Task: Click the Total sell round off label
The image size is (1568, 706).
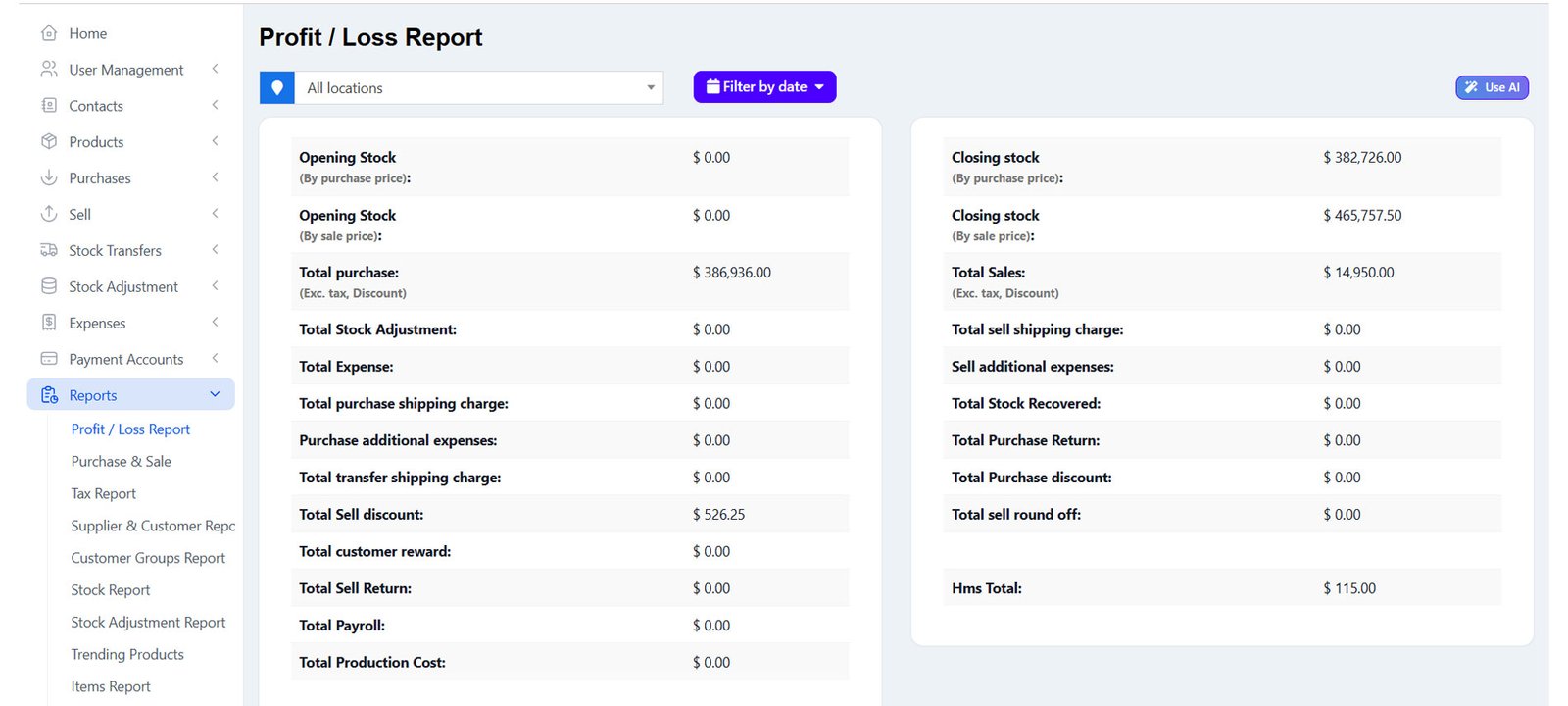Action: pyautogui.click(x=1016, y=515)
